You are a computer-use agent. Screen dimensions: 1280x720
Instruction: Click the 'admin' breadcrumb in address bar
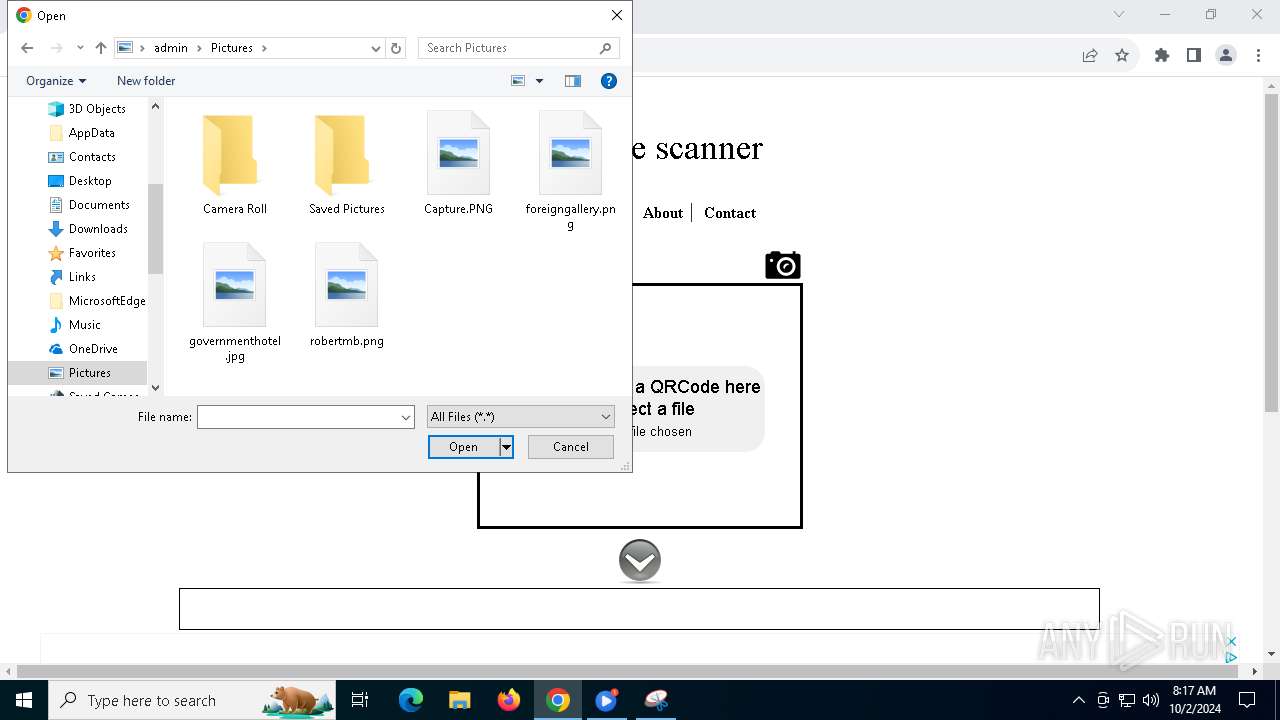(x=171, y=48)
